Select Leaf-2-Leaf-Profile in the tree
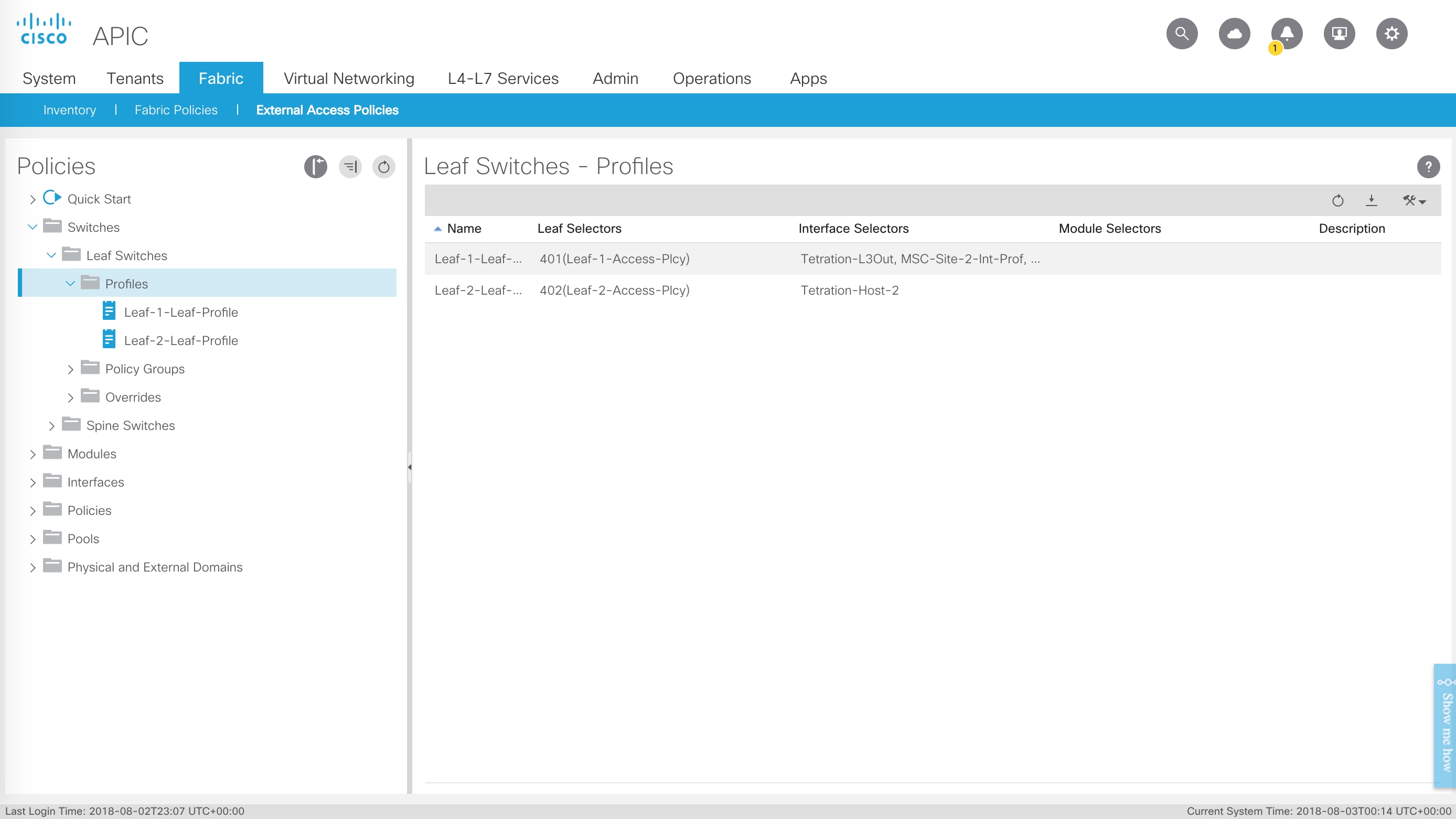The image size is (1456, 819). coord(180,341)
